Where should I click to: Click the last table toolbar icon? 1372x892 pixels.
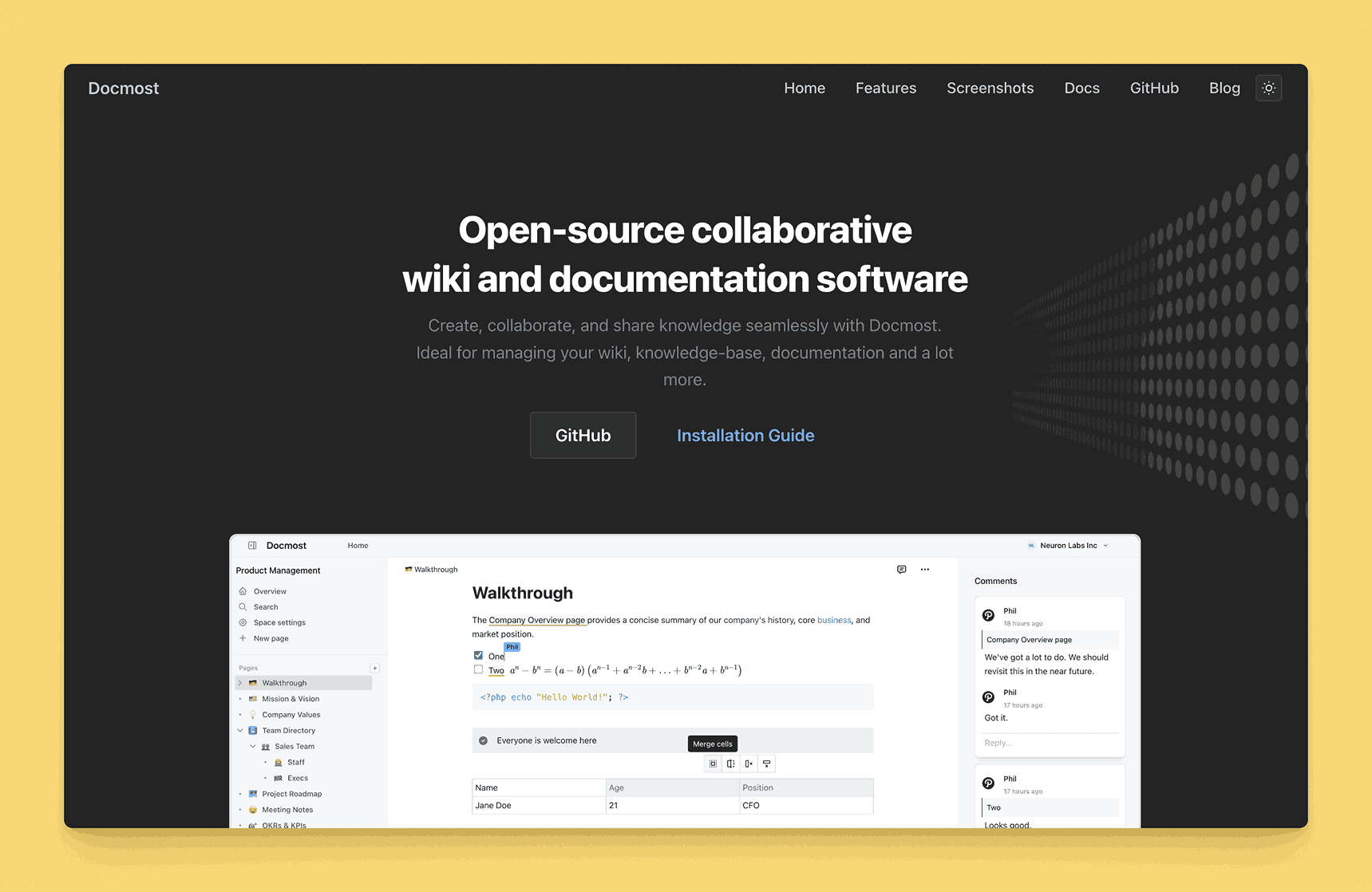tap(767, 764)
